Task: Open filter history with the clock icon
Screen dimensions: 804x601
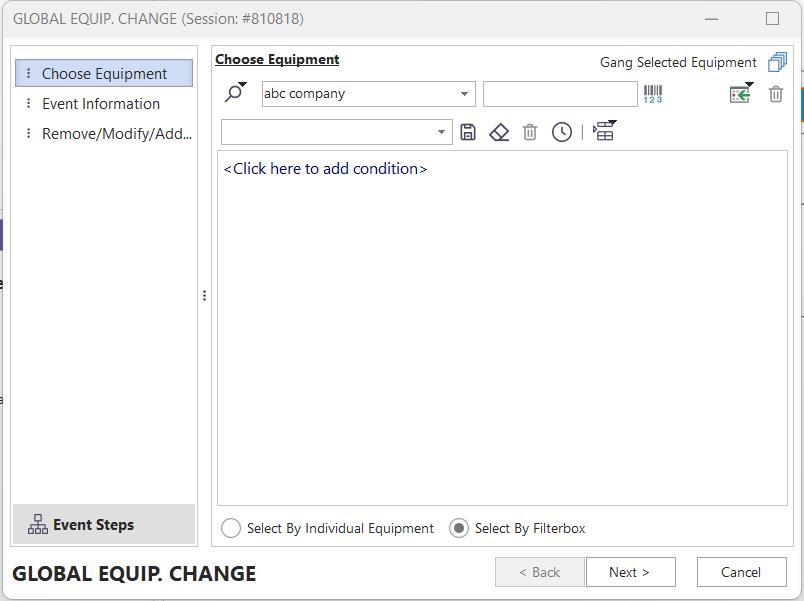Action: tap(562, 132)
